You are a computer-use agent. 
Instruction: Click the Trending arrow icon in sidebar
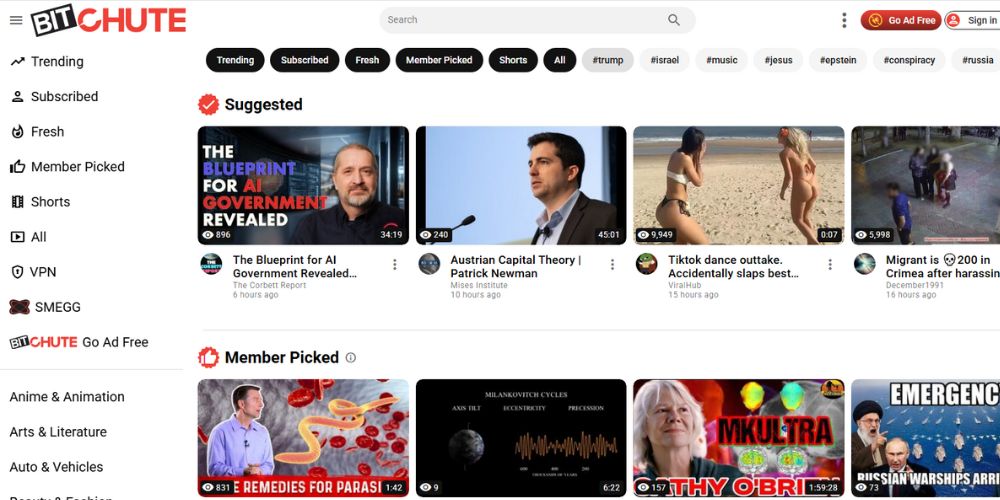click(x=17, y=62)
